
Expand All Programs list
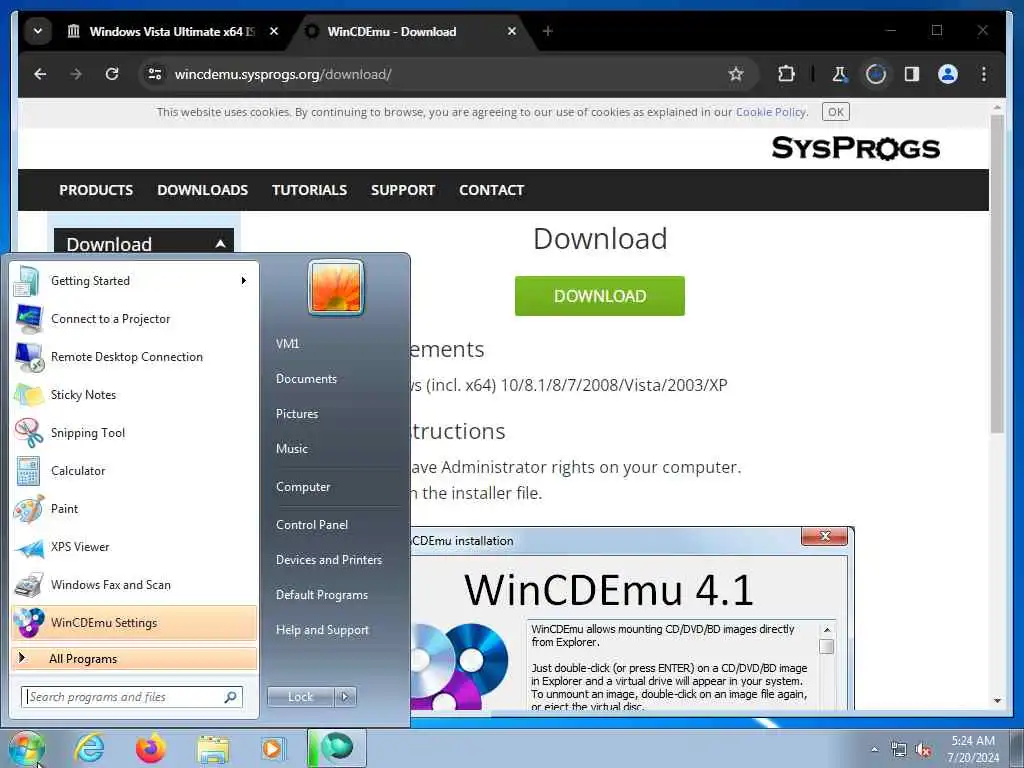(x=134, y=658)
